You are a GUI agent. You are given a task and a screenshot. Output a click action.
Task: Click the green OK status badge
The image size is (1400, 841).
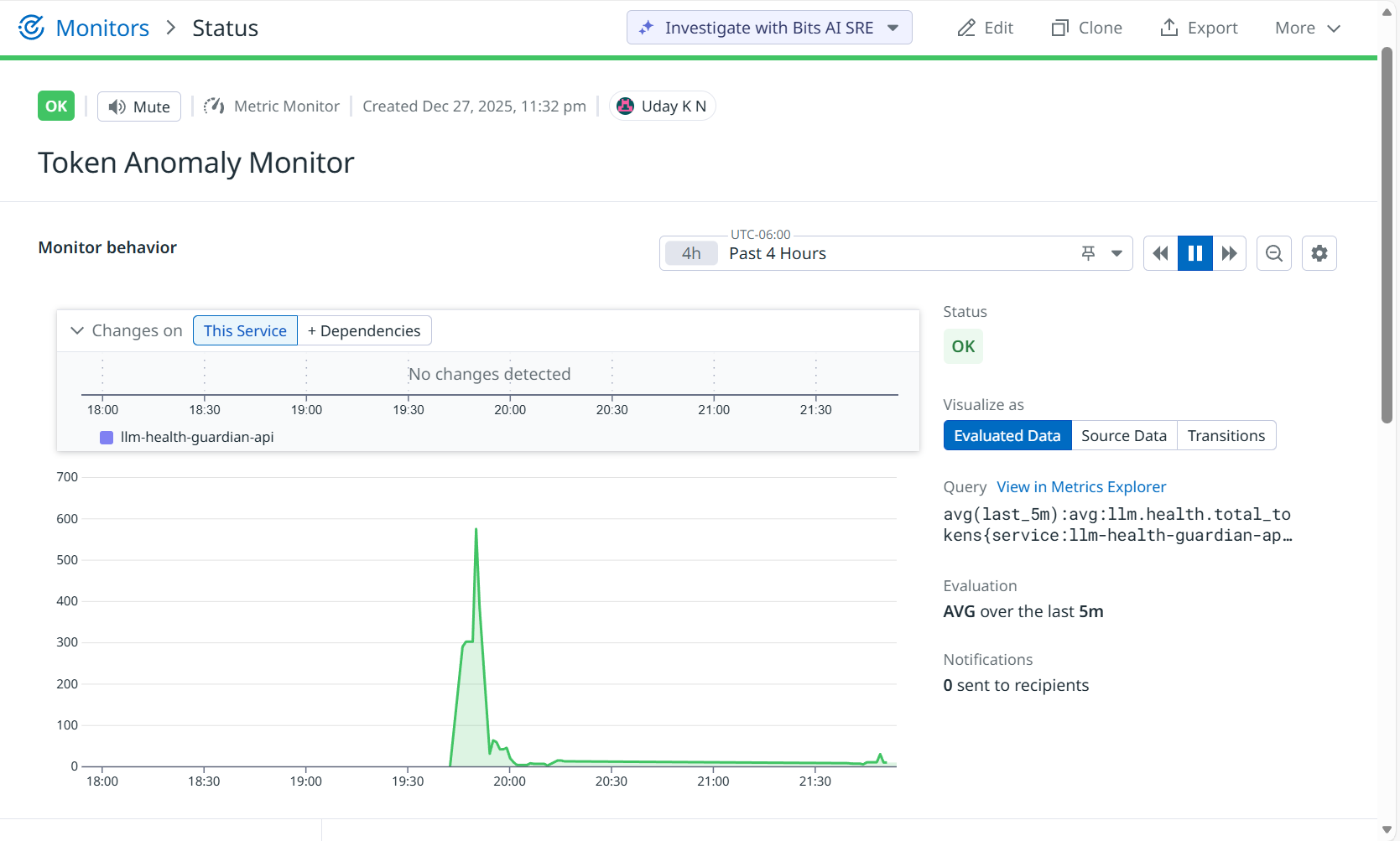(x=56, y=106)
